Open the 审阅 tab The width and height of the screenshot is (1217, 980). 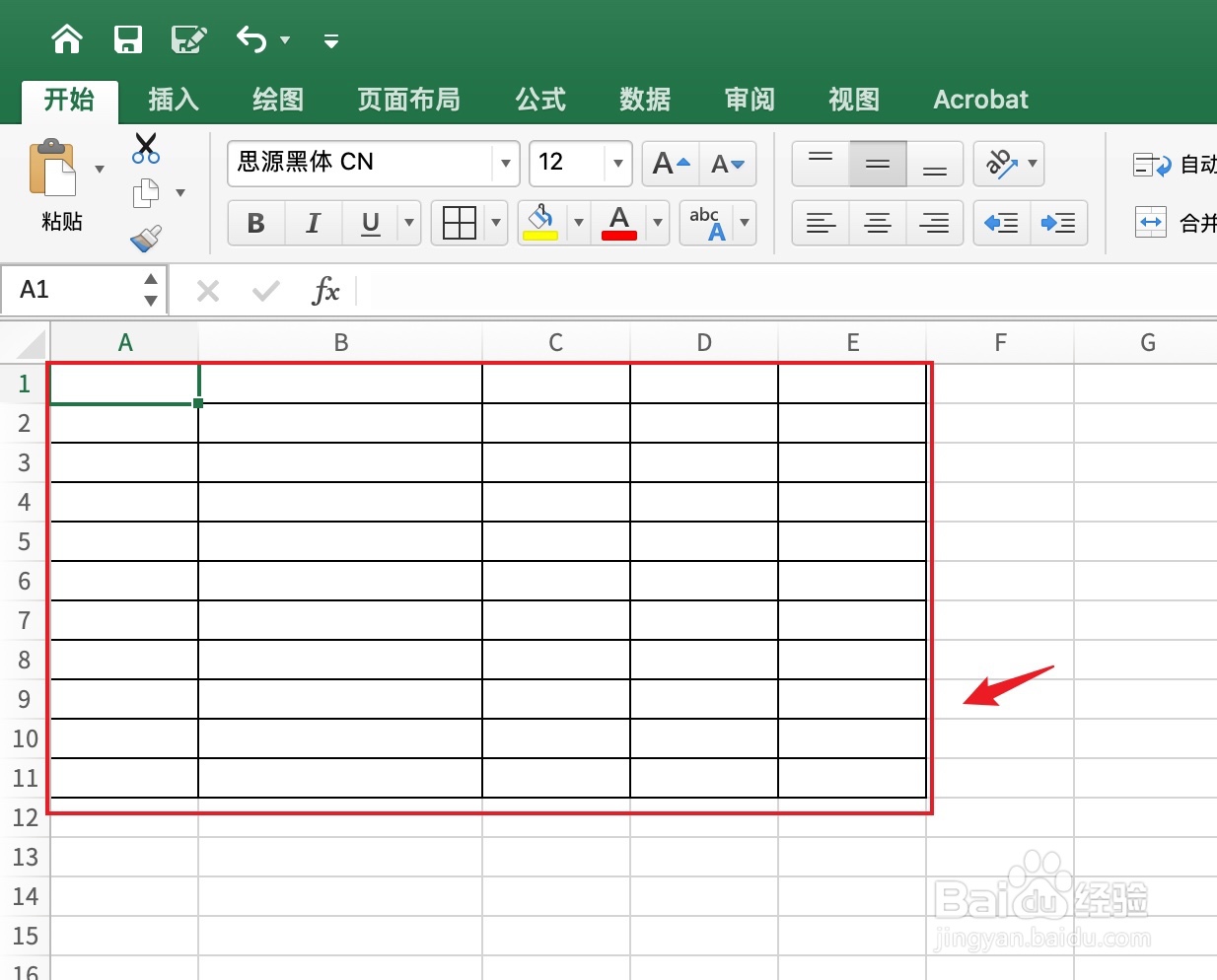coord(750,100)
